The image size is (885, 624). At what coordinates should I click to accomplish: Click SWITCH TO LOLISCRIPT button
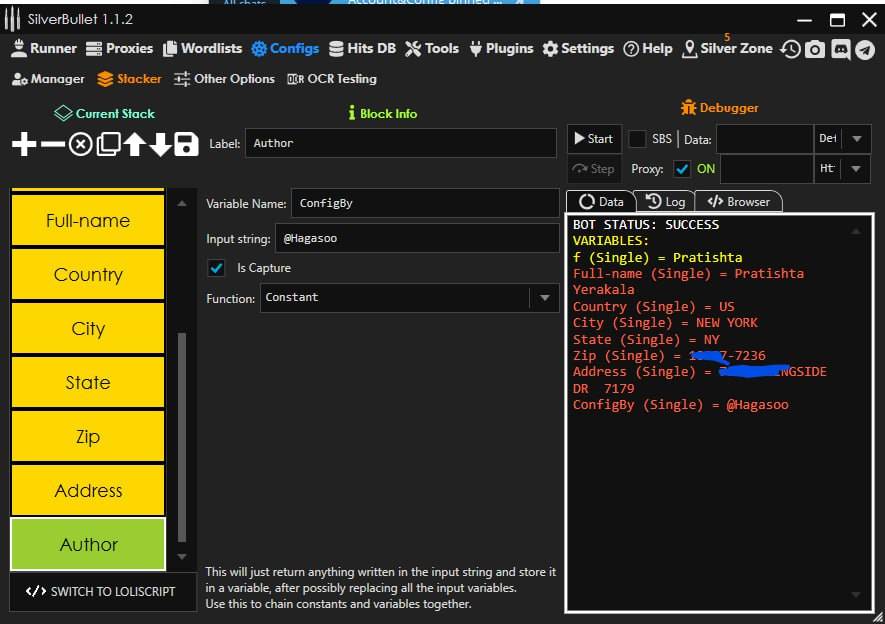tap(101, 591)
